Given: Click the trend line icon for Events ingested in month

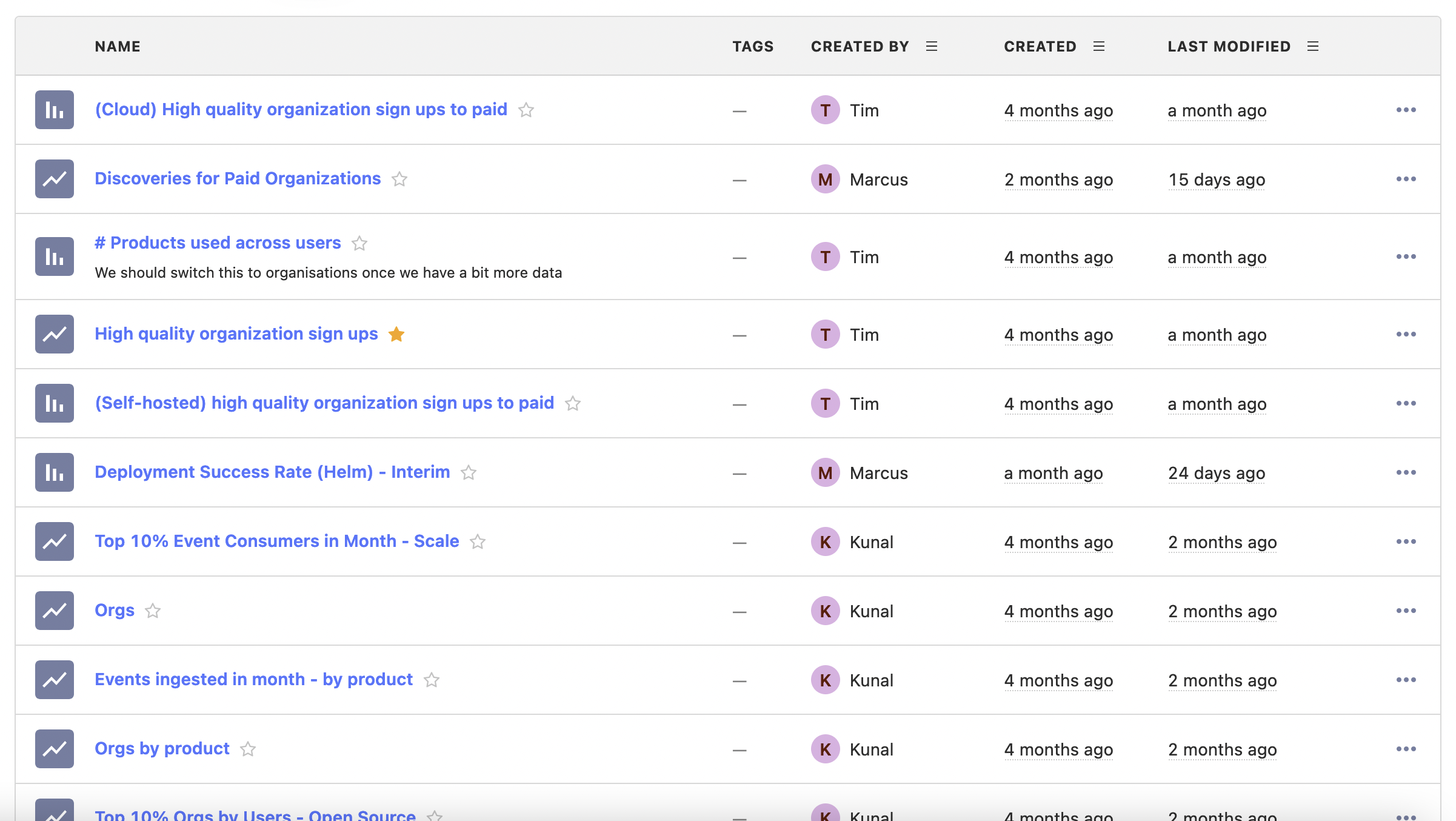Looking at the screenshot, I should [x=55, y=680].
